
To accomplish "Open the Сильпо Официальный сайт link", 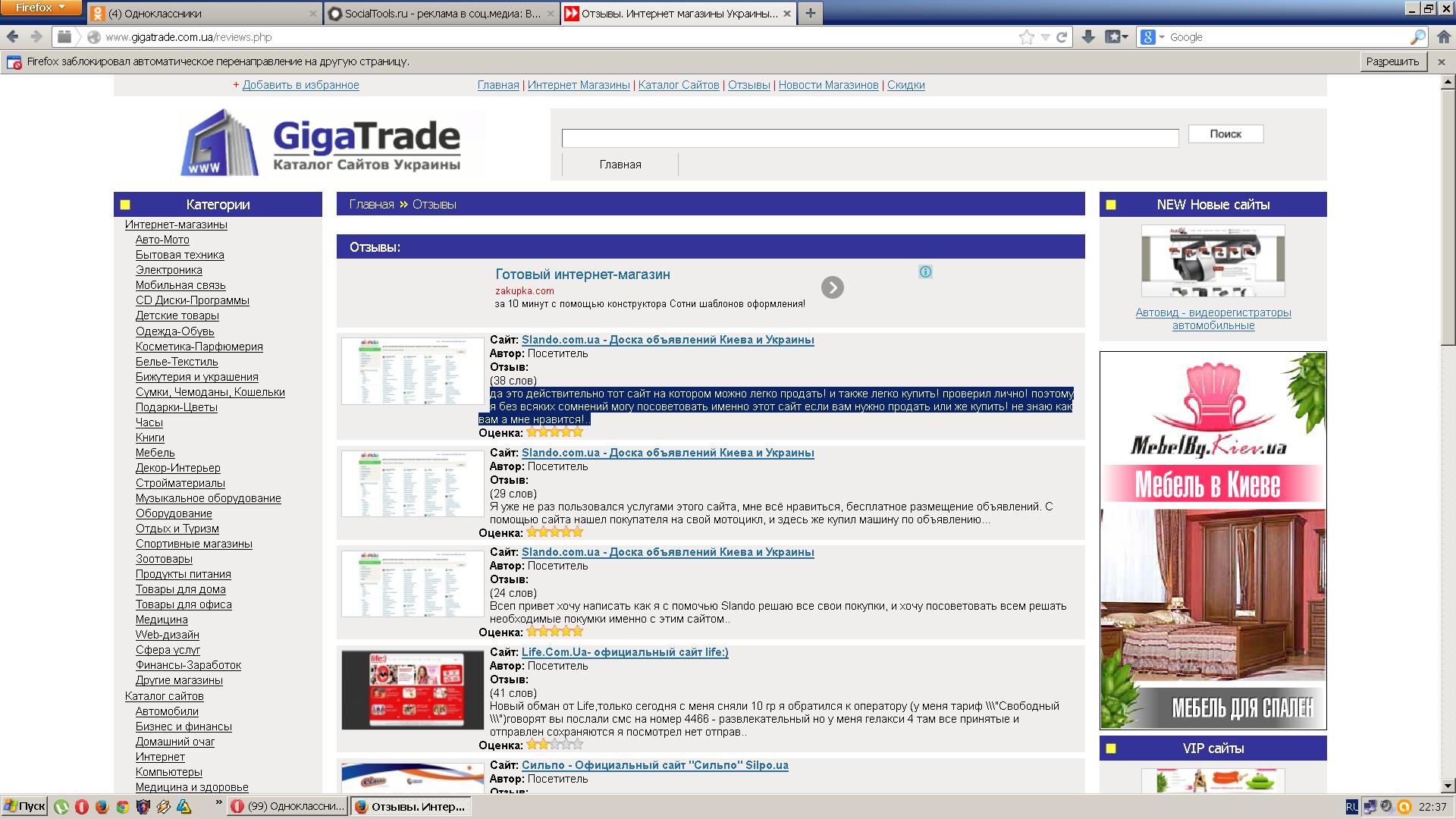I will [655, 765].
